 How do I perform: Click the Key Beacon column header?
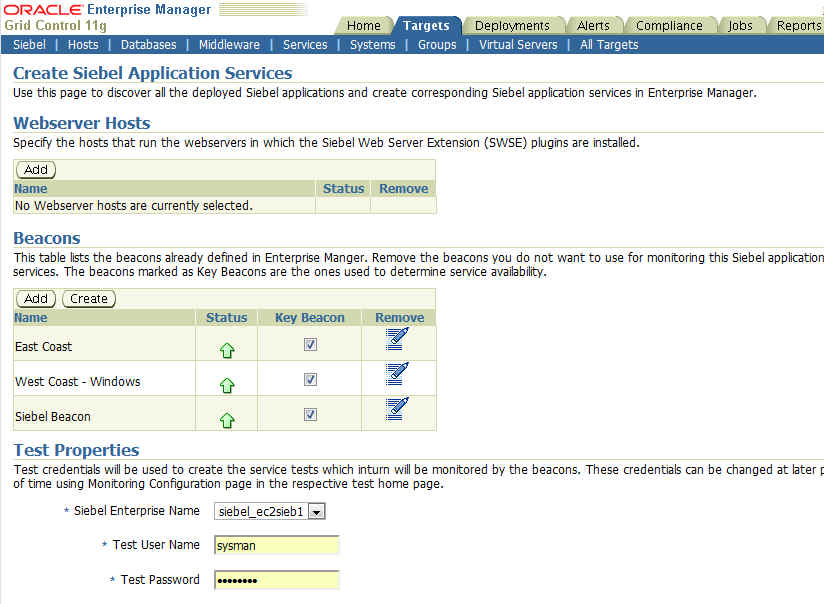tap(310, 318)
